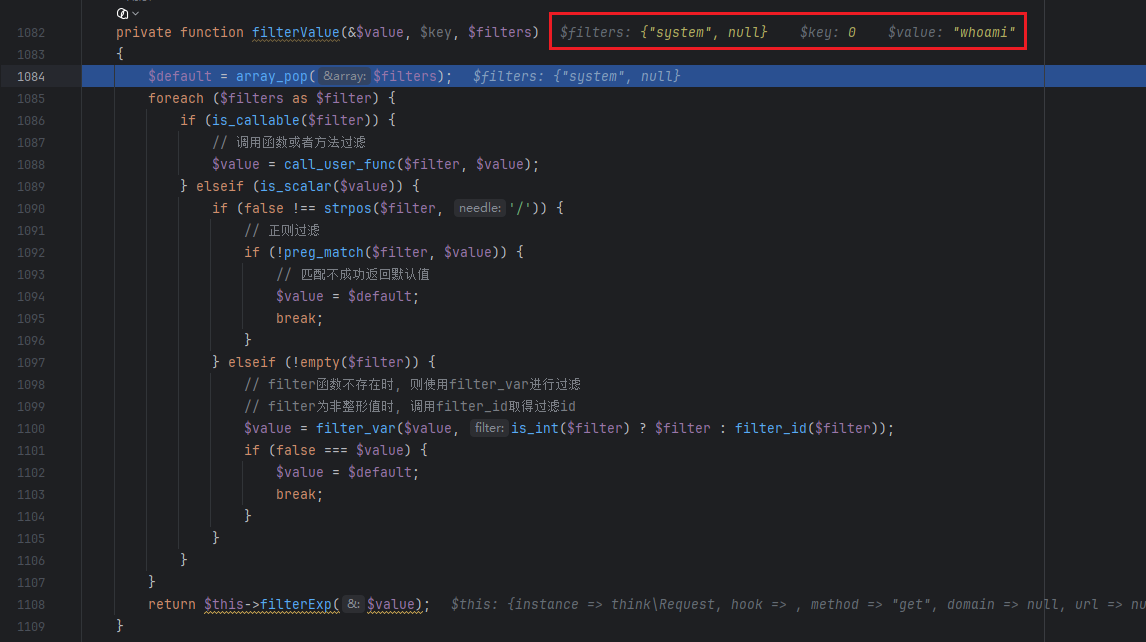
Task: Click line number 1085 in the gutter
Action: point(31,99)
